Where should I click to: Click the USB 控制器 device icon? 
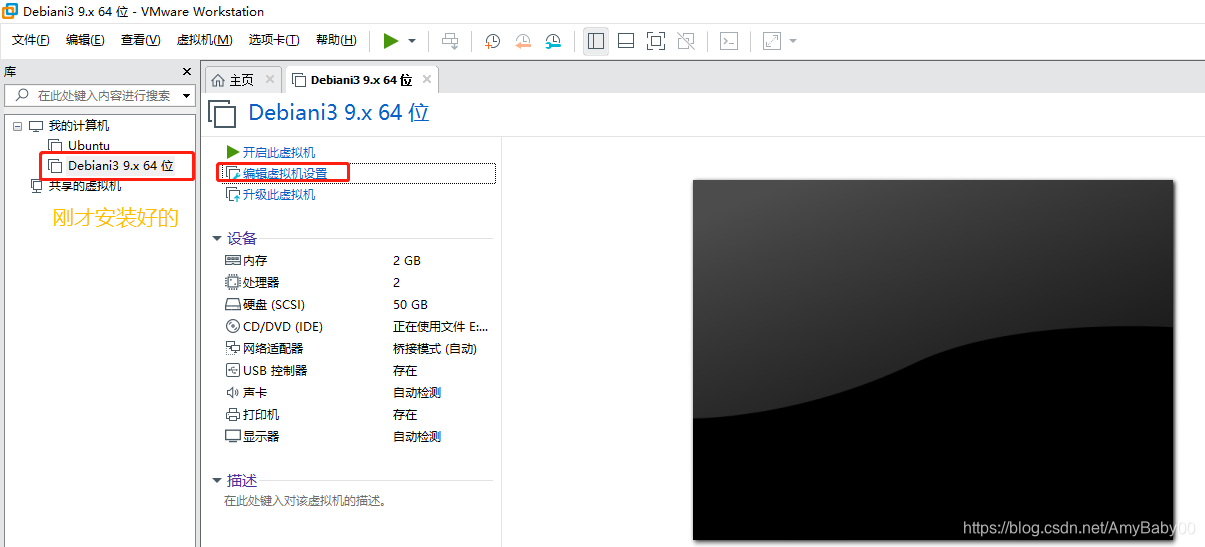point(233,371)
